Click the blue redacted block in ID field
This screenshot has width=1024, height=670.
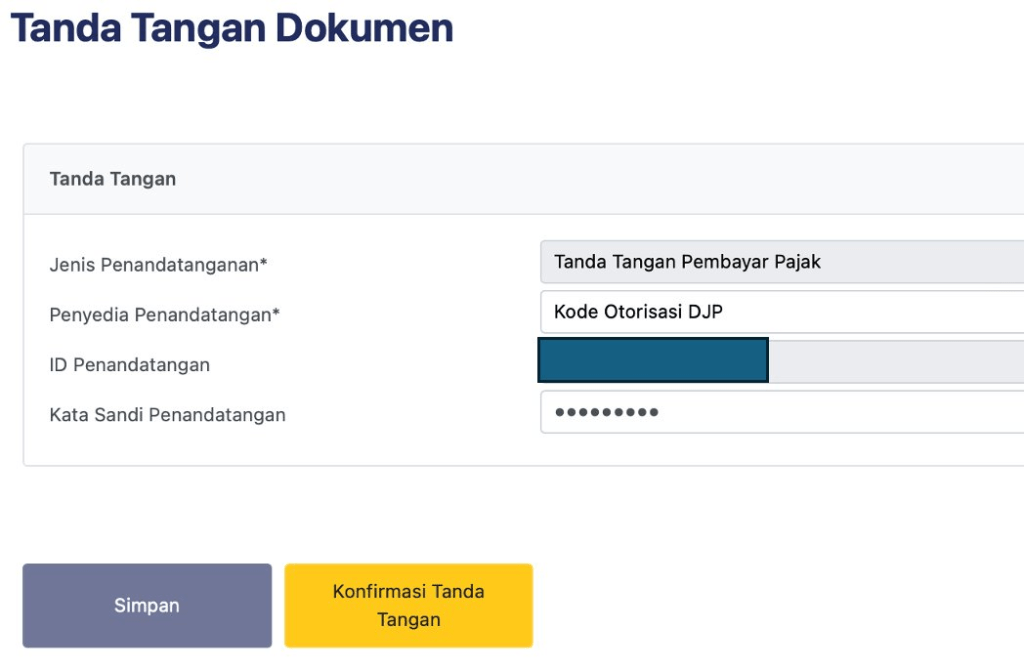[x=652, y=361]
